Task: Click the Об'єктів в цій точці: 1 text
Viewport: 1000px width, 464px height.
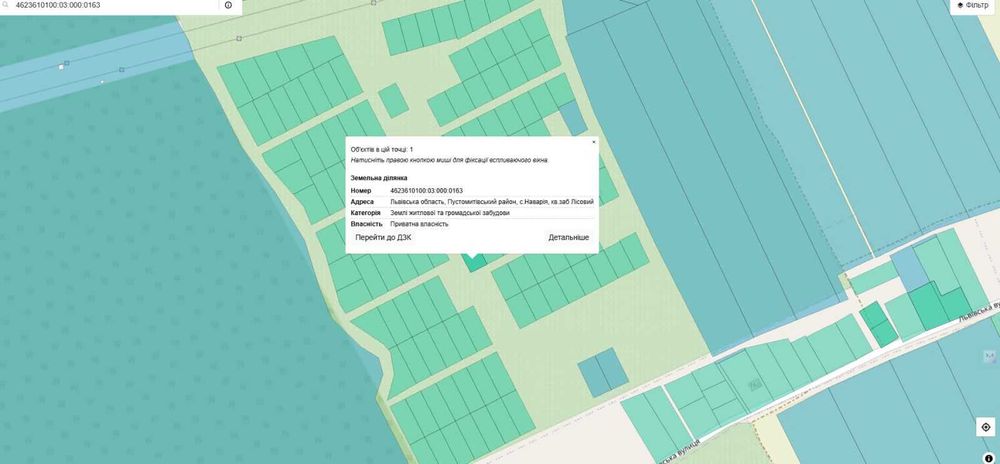Action: pos(382,149)
